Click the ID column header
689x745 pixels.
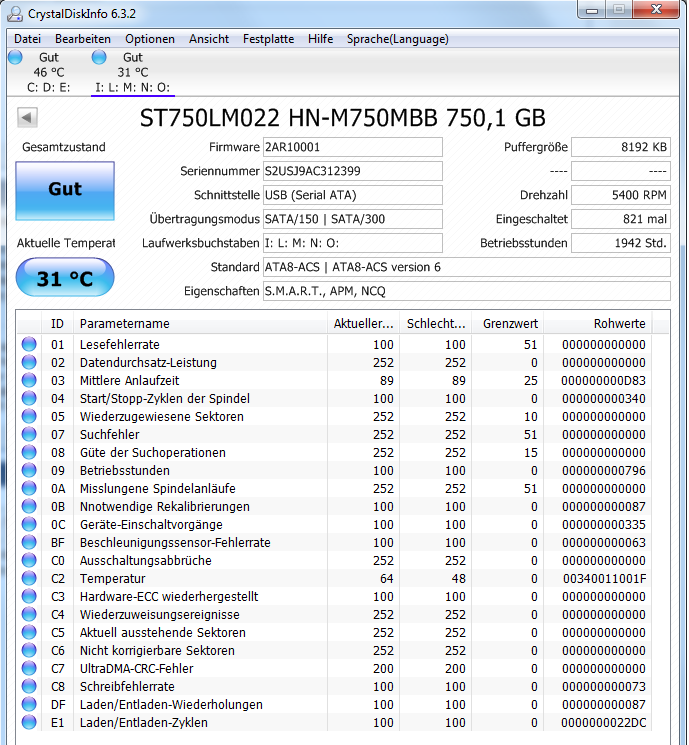[57, 324]
